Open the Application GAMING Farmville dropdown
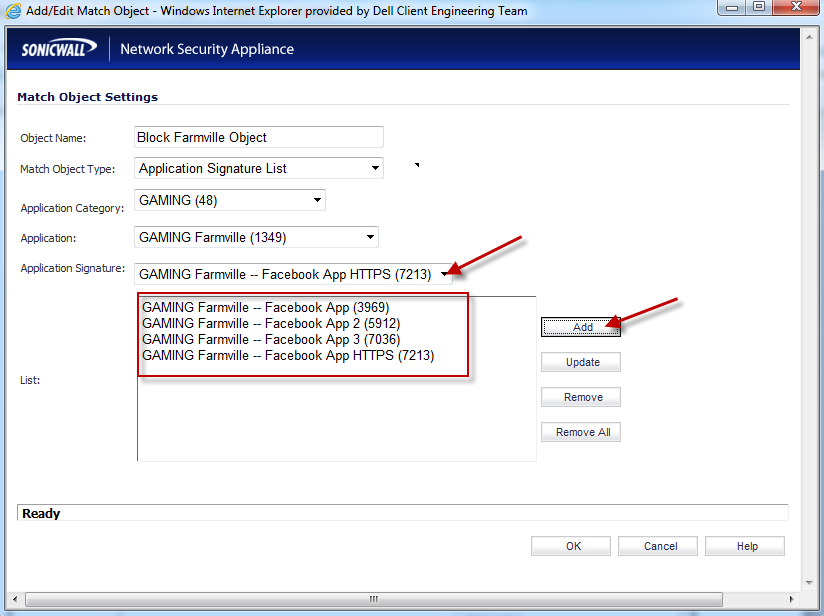This screenshot has width=824, height=616. tap(256, 237)
